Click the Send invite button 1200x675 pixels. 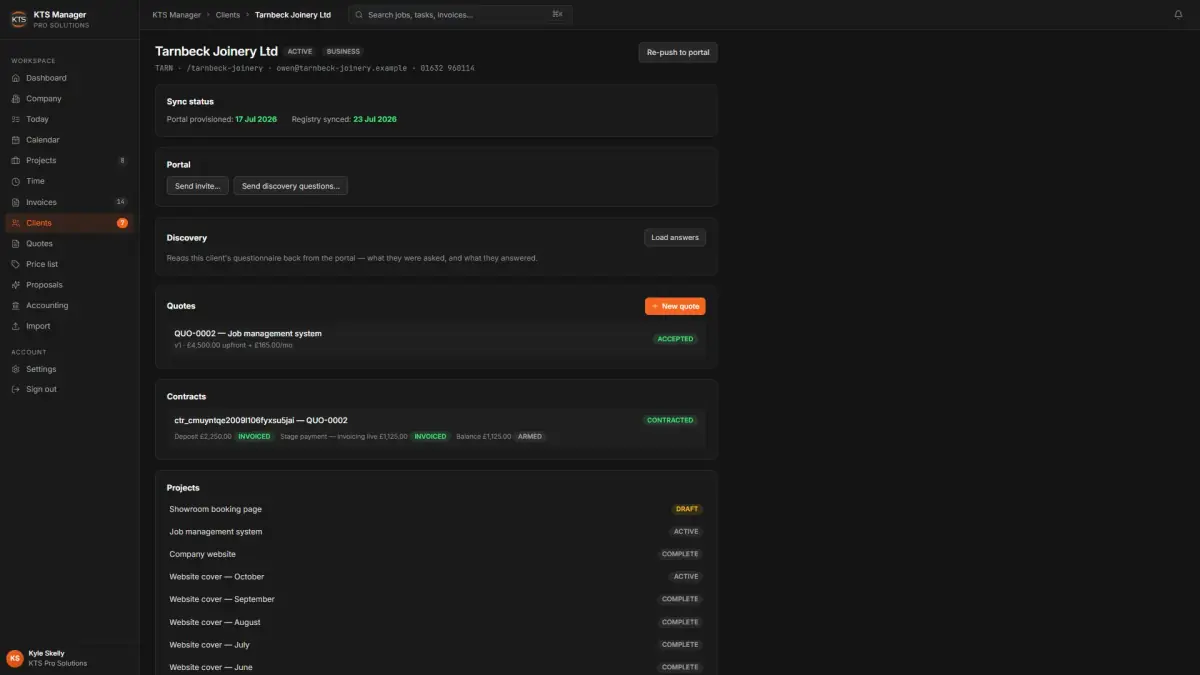198,186
